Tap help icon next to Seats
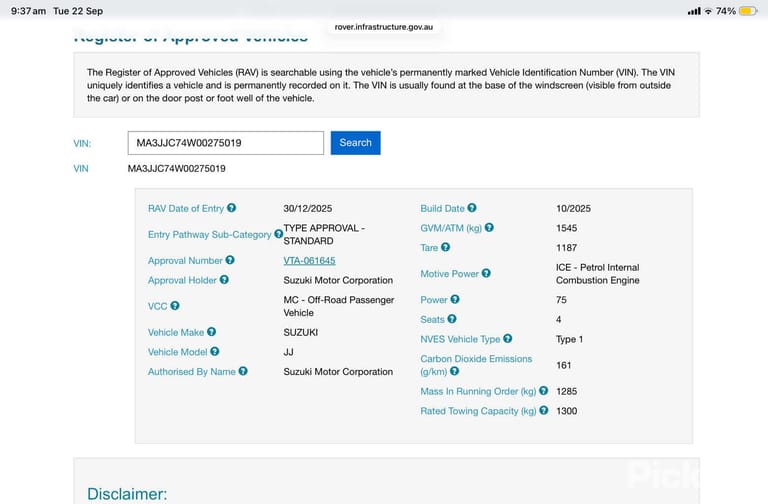 coord(452,318)
